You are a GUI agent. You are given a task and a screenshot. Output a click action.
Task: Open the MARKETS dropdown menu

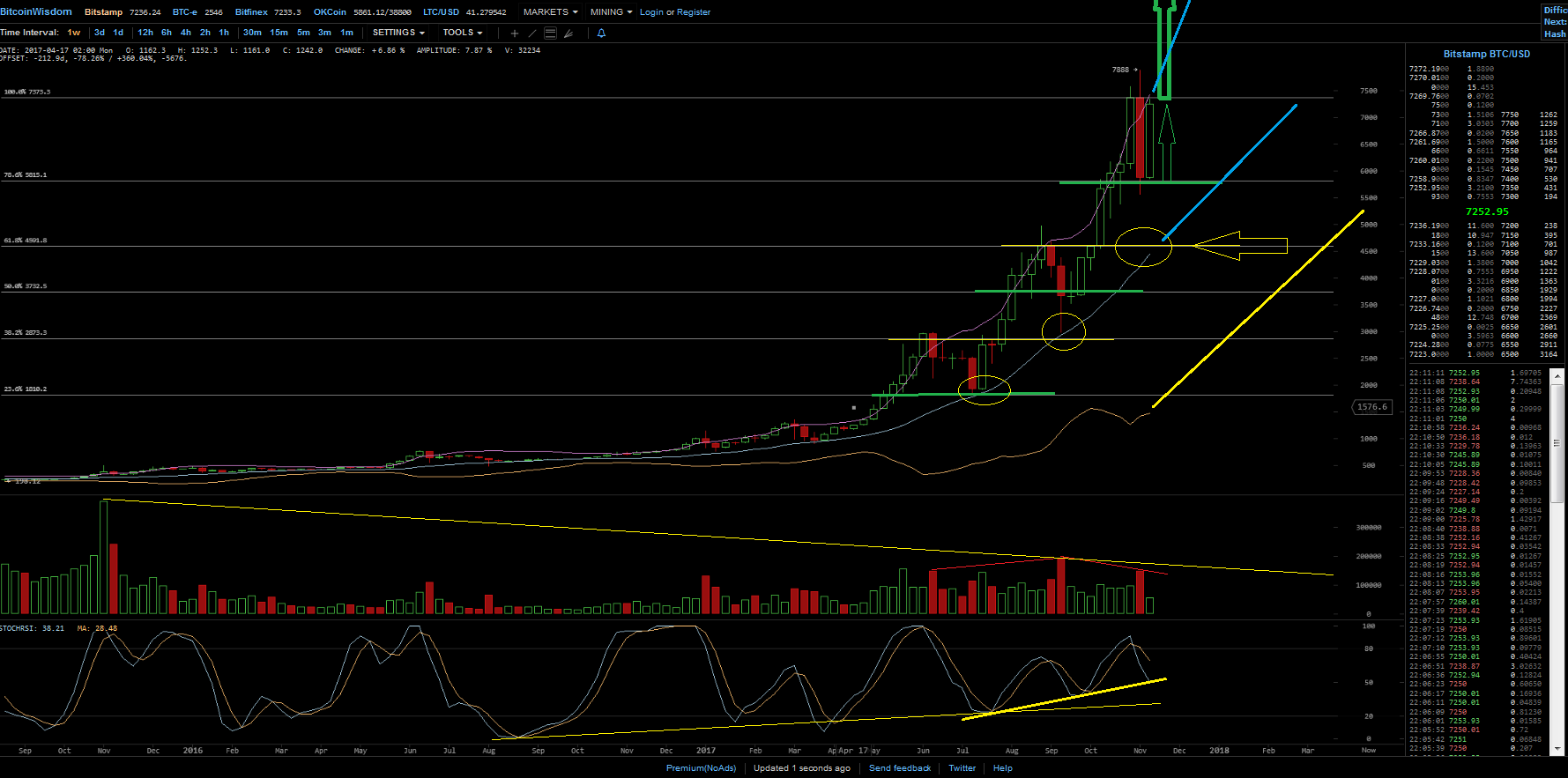coord(551,12)
